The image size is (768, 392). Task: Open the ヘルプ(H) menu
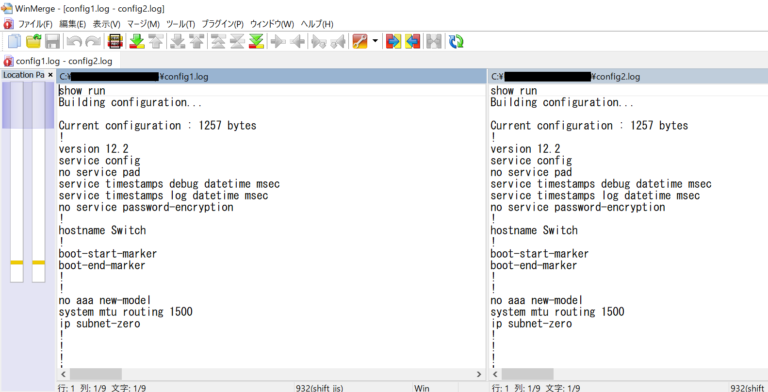pyautogui.click(x=316, y=24)
